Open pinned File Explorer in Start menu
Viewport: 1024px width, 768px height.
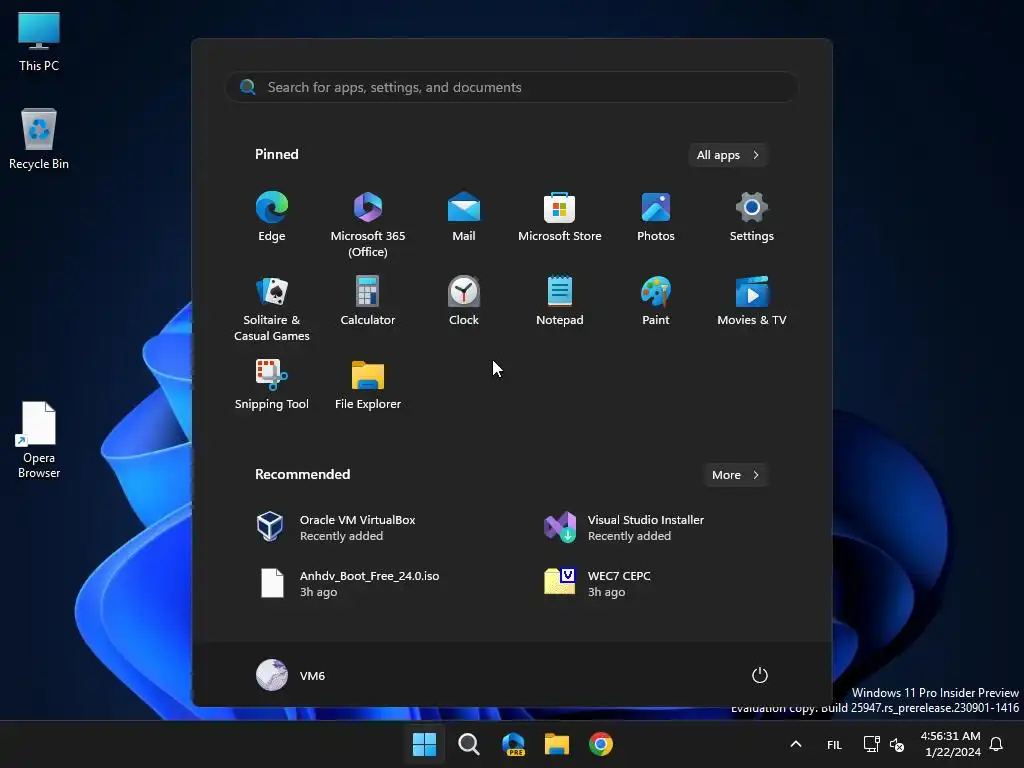(368, 385)
